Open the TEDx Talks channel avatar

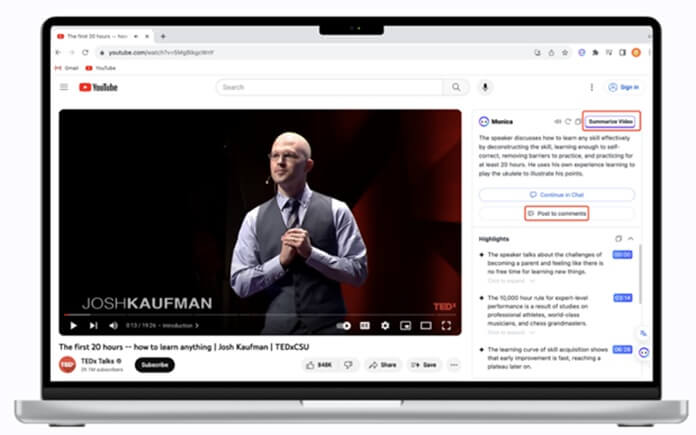(67, 365)
